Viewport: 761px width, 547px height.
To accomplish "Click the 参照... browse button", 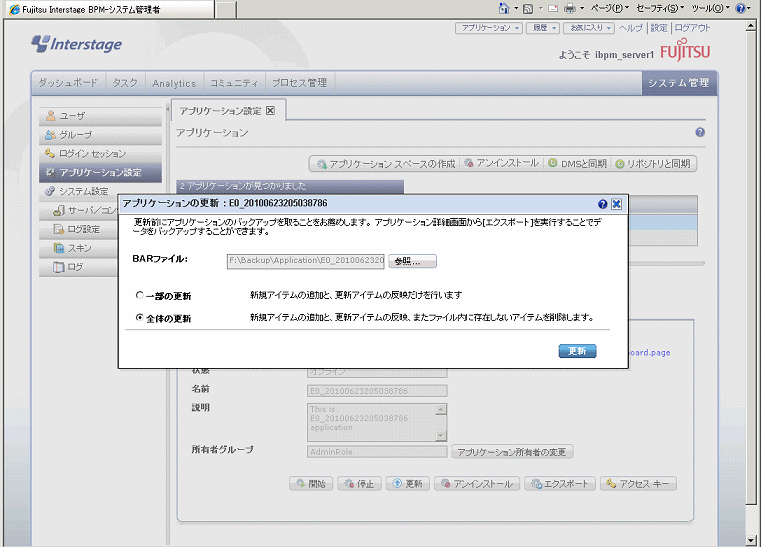I will coord(412,261).
